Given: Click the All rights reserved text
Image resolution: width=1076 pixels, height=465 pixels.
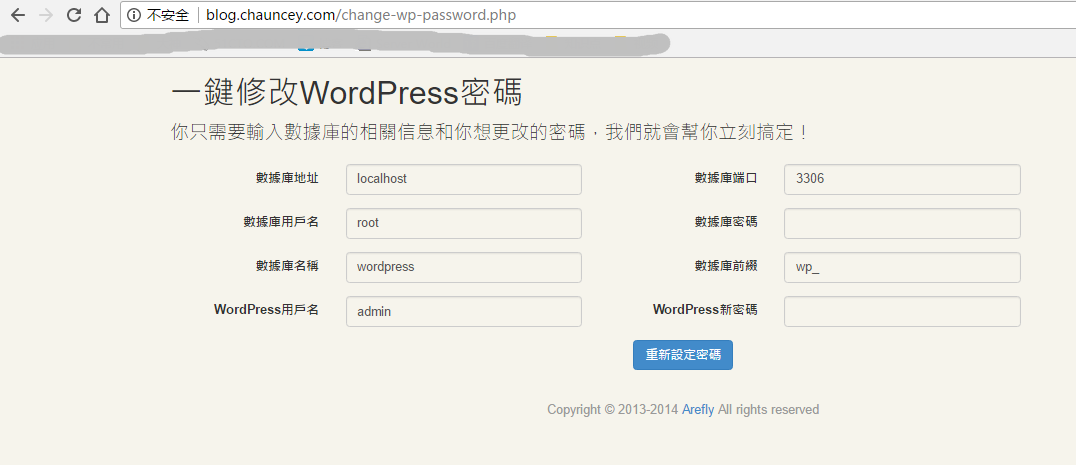Looking at the screenshot, I should (x=769, y=409).
